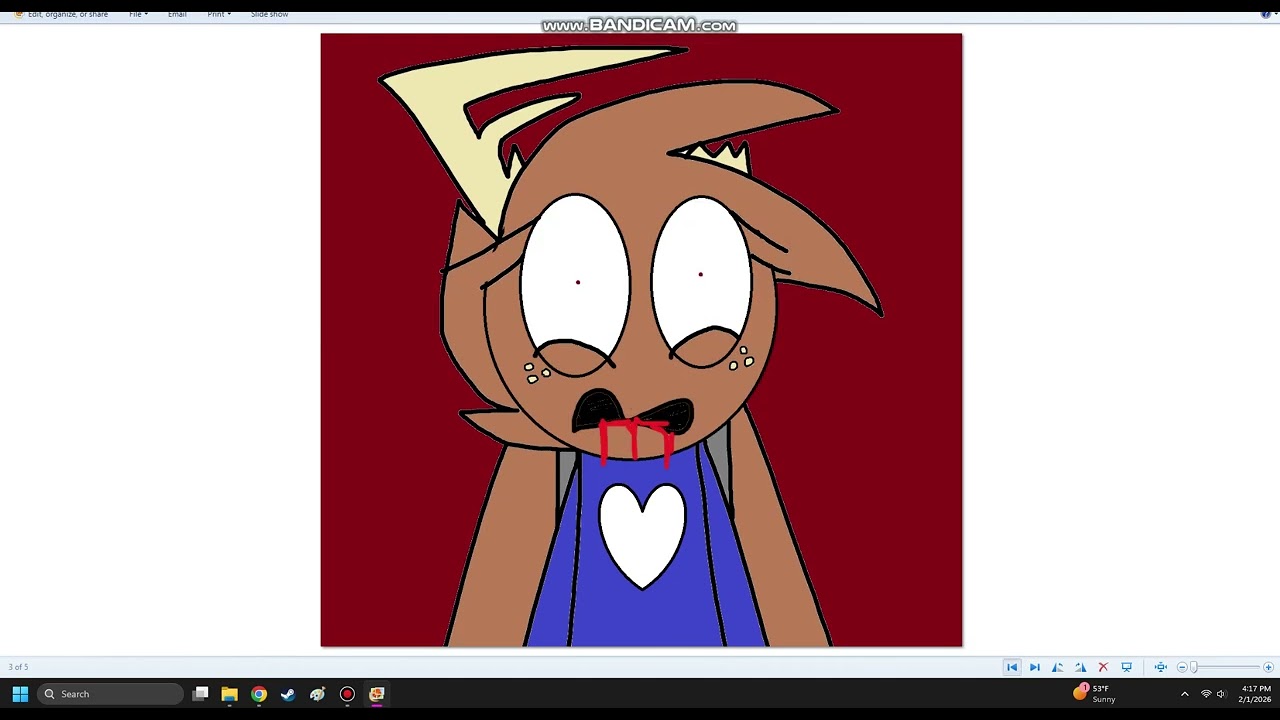This screenshot has width=1280, height=720.
Task: Focus the taskbar Search box
Action: click(110, 694)
